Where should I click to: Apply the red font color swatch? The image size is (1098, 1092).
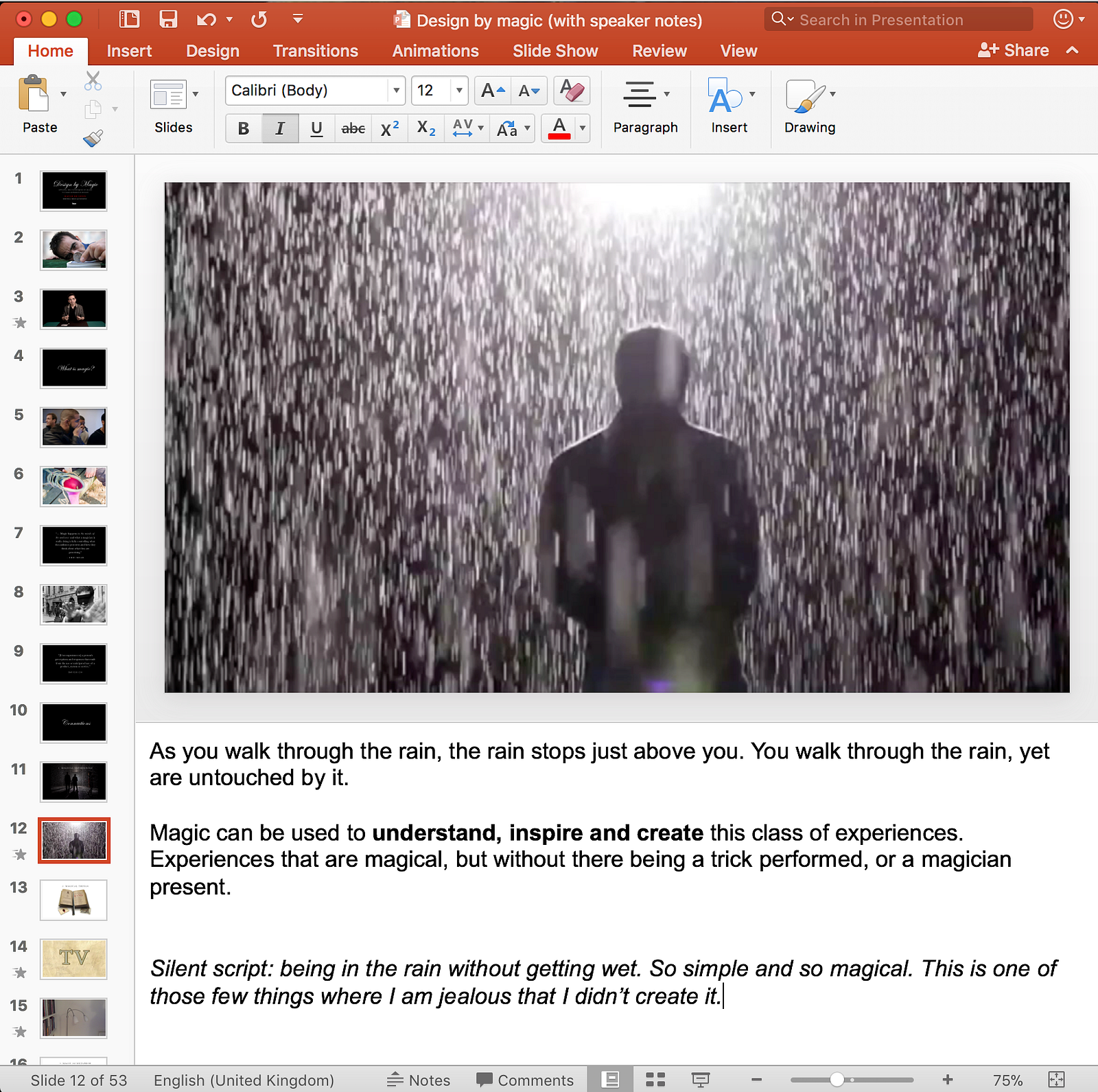point(559,128)
